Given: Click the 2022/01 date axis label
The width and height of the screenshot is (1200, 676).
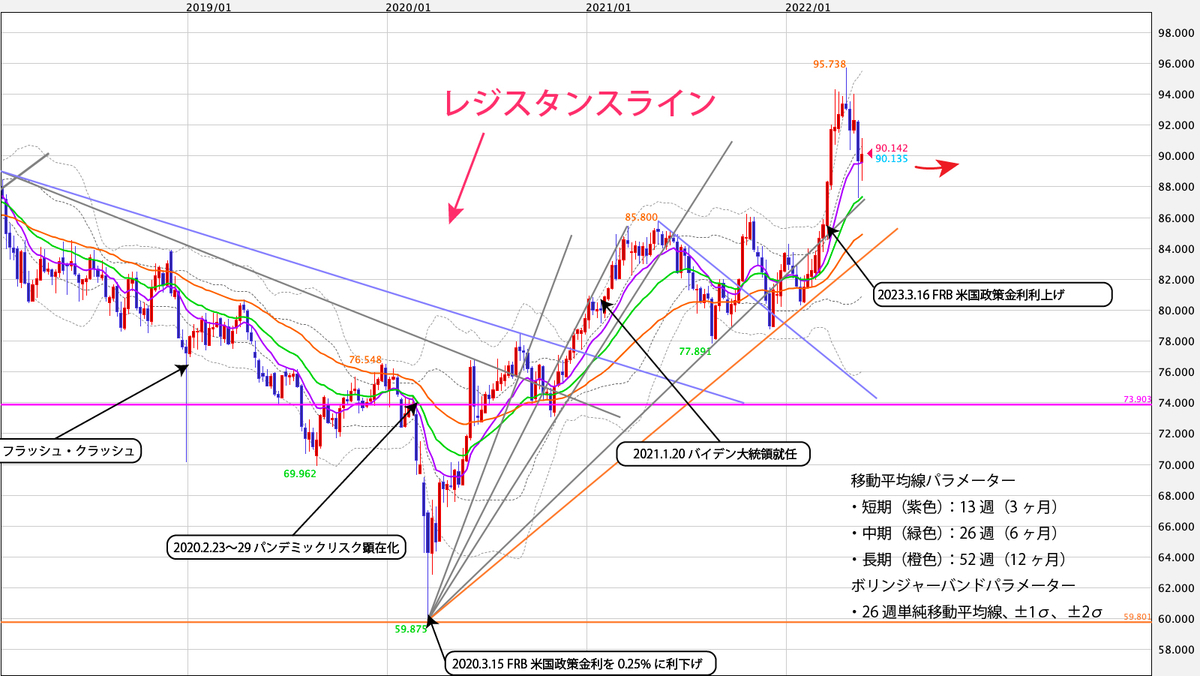Looking at the screenshot, I should [x=808, y=8].
